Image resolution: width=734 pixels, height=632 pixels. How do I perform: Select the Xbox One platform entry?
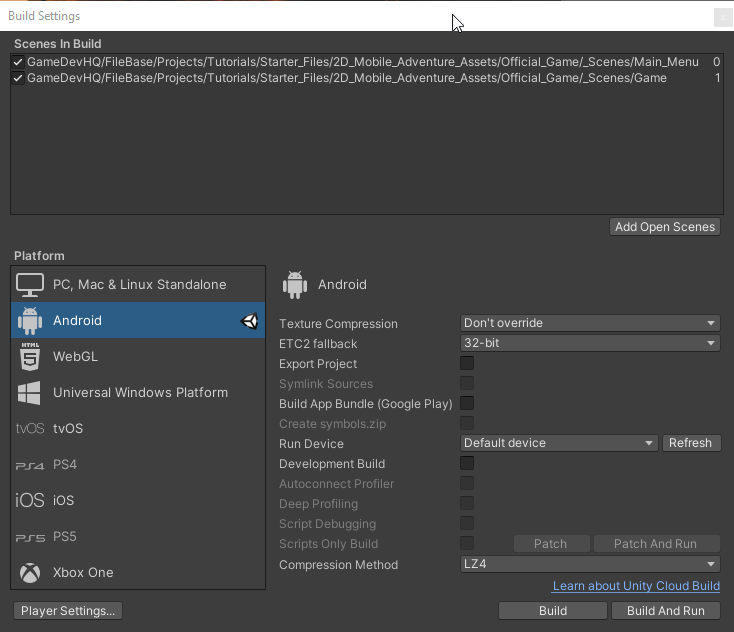click(138, 573)
